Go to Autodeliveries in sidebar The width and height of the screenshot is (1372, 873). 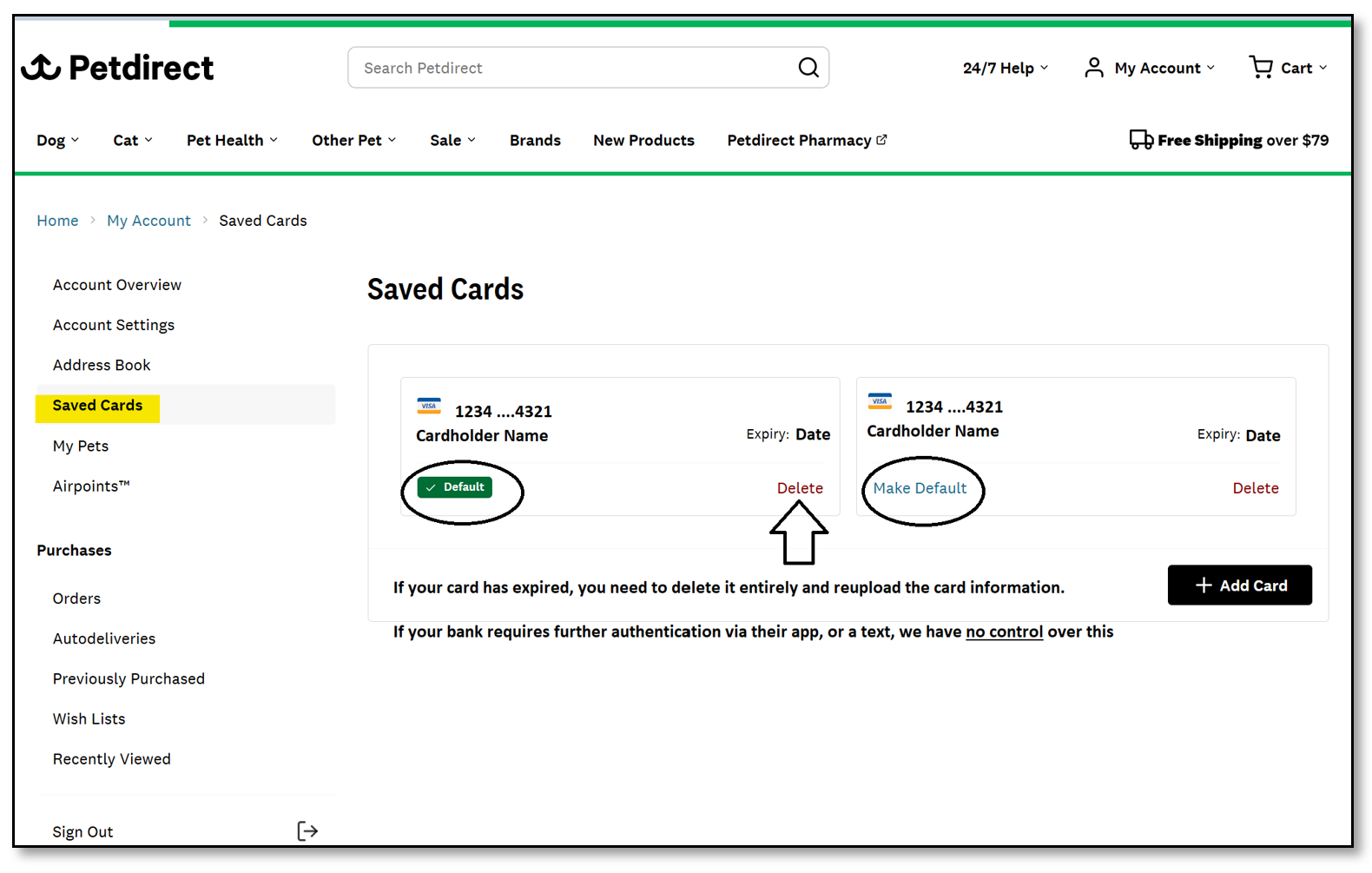104,638
